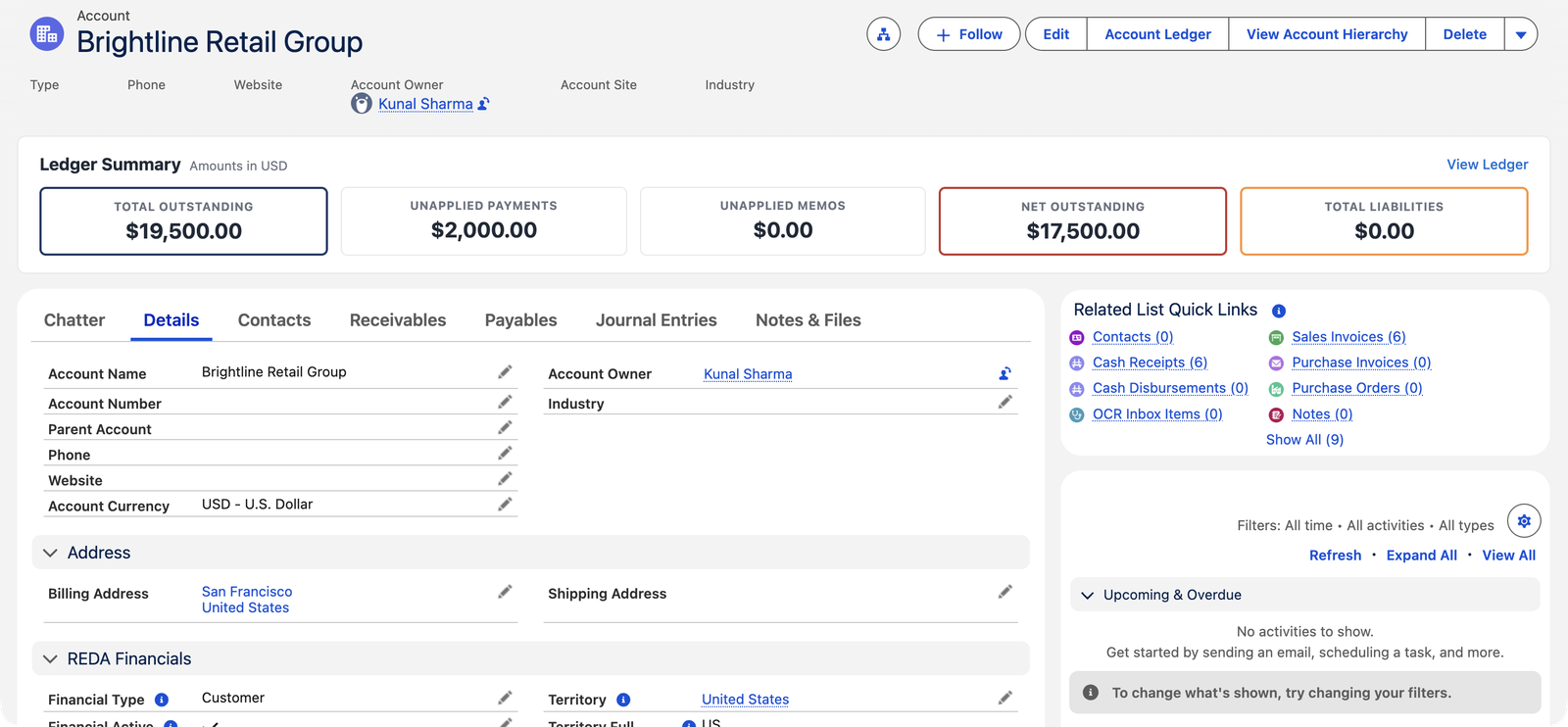The height and width of the screenshot is (727, 1568).
Task: Click info icon beside Territory label
Action: point(623,700)
